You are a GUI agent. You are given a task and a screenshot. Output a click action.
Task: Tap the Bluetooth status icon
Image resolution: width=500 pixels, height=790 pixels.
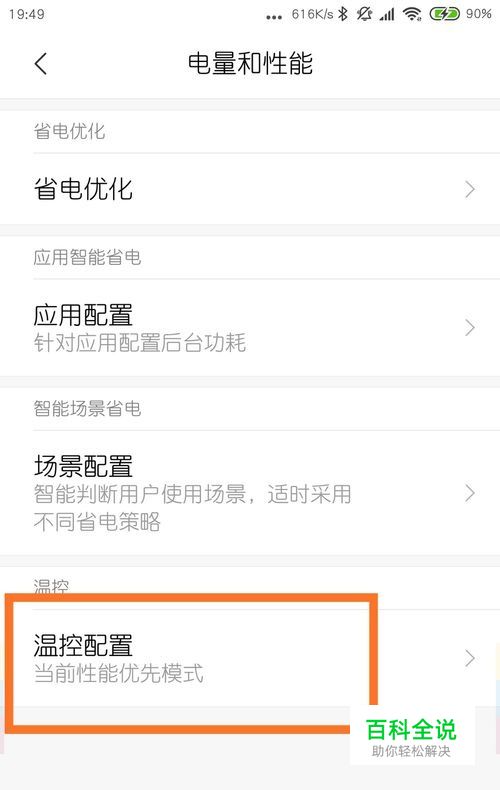point(343,14)
